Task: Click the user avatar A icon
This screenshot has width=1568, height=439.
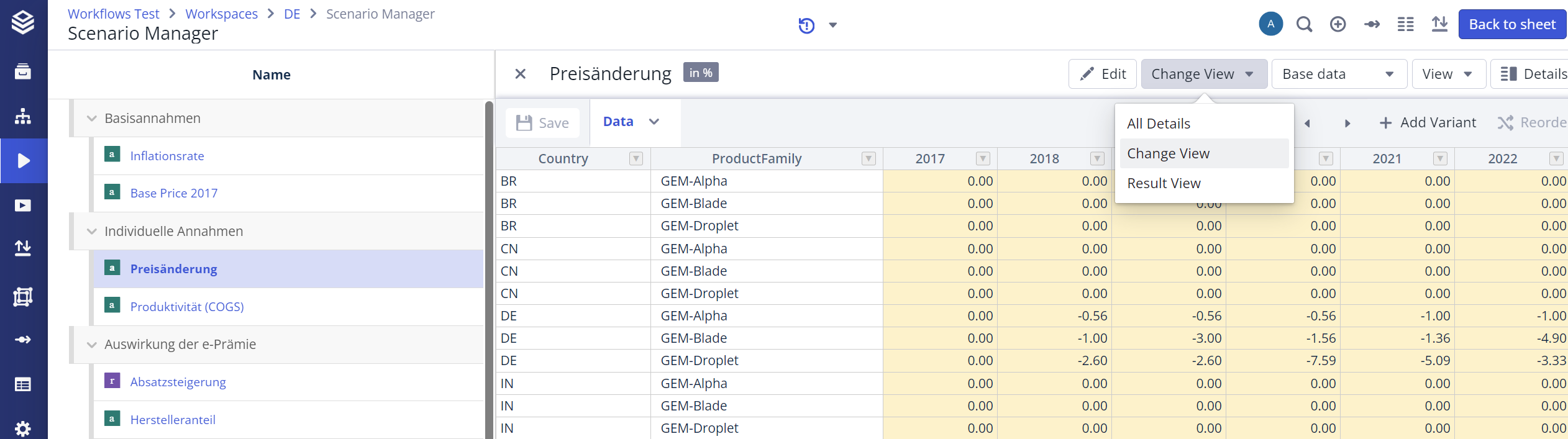Action: point(1270,24)
